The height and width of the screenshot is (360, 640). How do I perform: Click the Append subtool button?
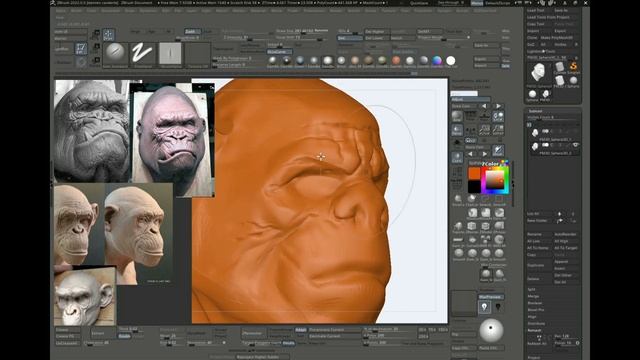point(562,262)
